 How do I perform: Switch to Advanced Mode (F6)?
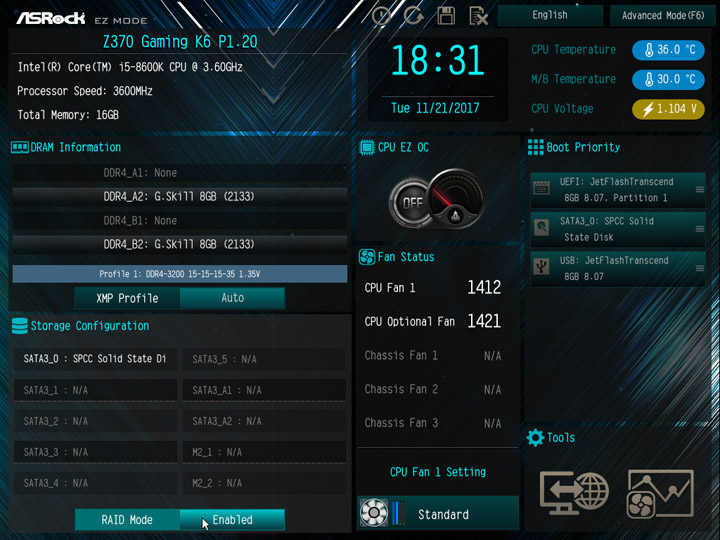tap(663, 15)
